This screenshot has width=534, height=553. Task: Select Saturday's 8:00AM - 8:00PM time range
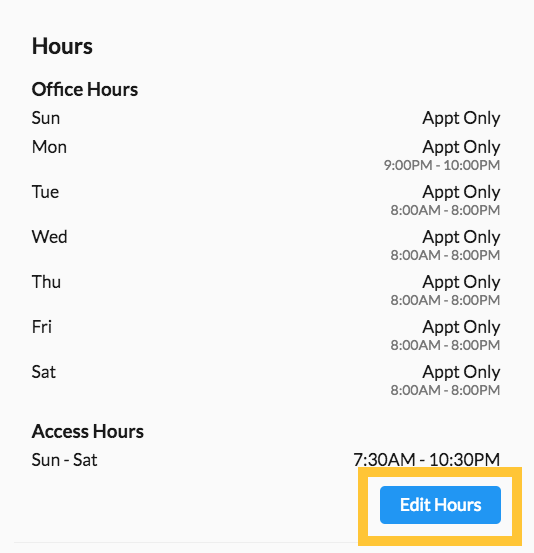click(x=445, y=390)
